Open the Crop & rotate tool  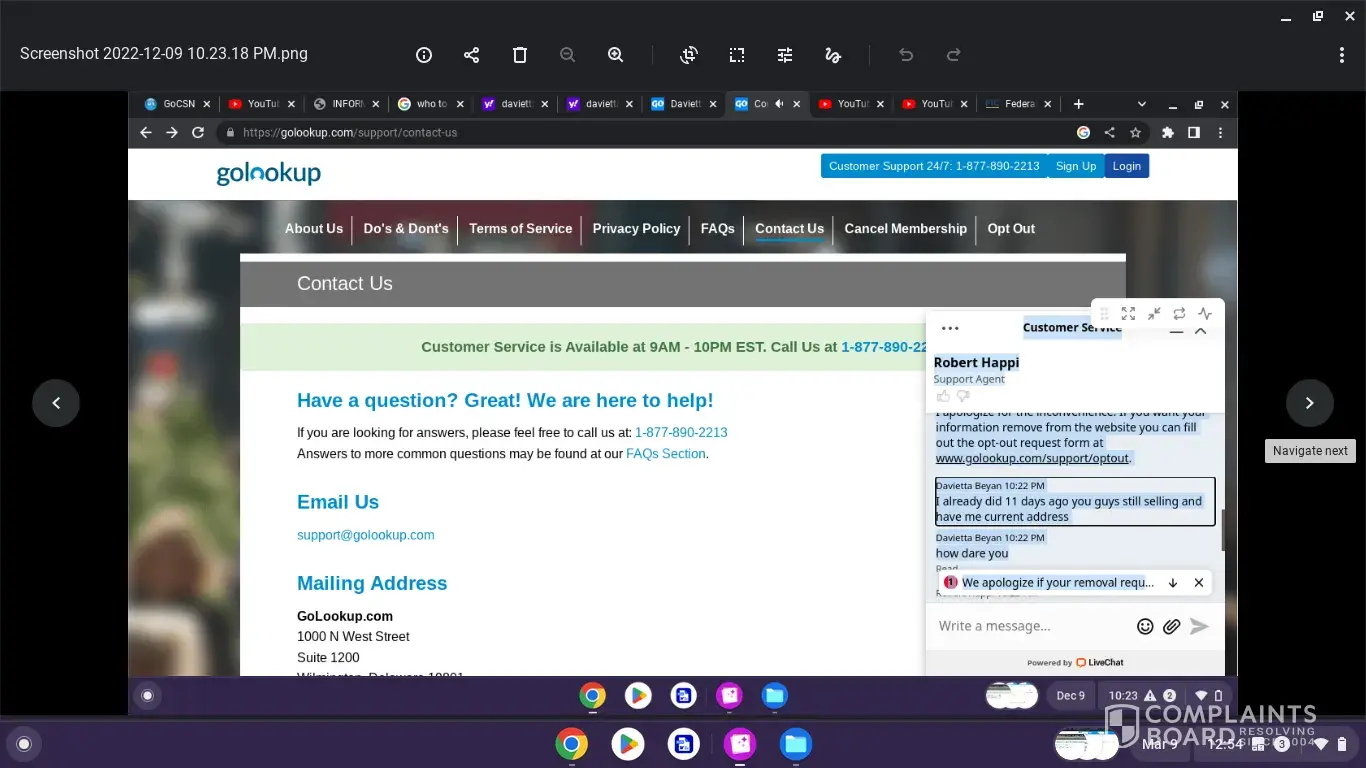(689, 55)
